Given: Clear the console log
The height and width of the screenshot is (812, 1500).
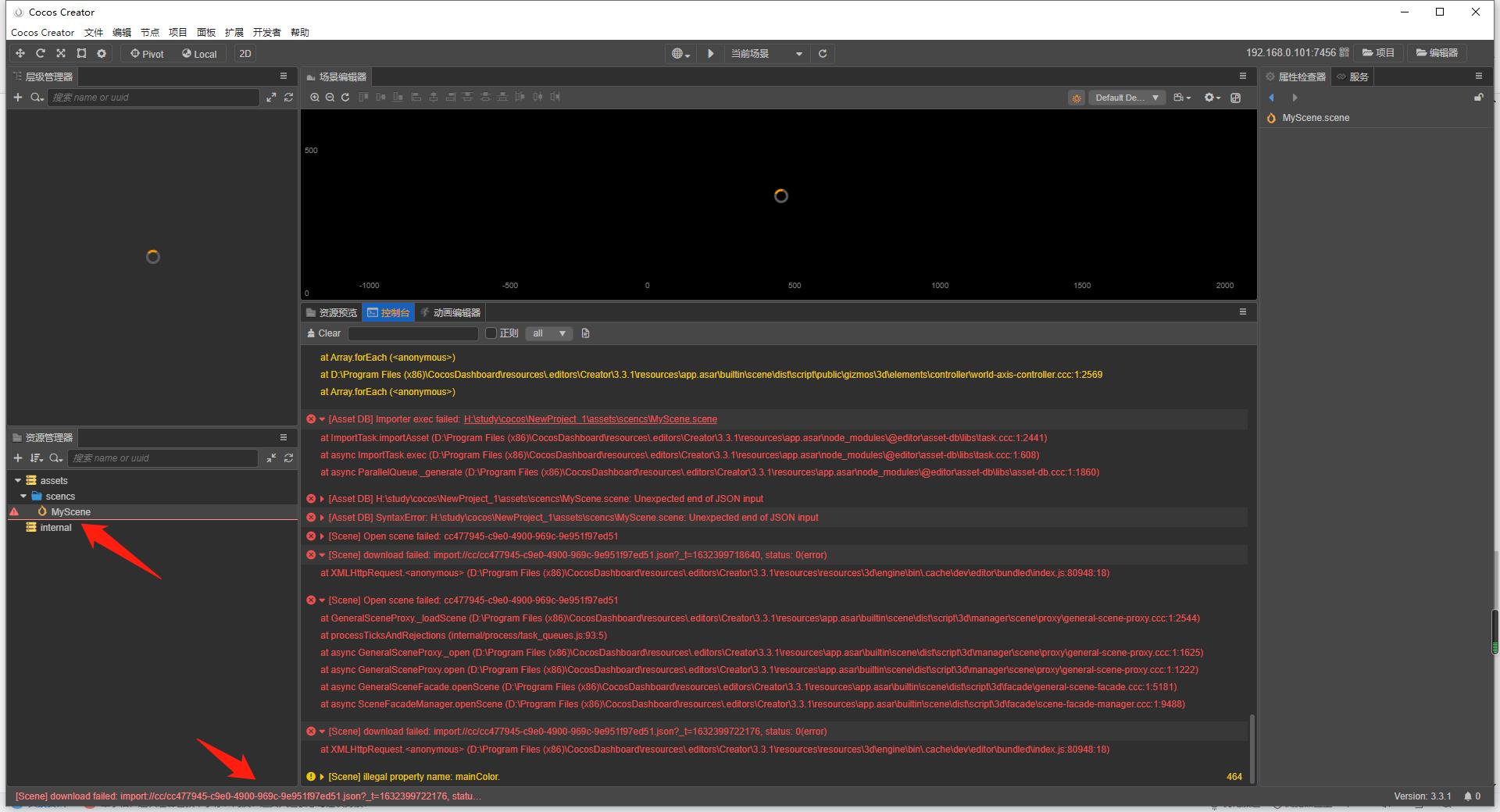Looking at the screenshot, I should (x=323, y=333).
